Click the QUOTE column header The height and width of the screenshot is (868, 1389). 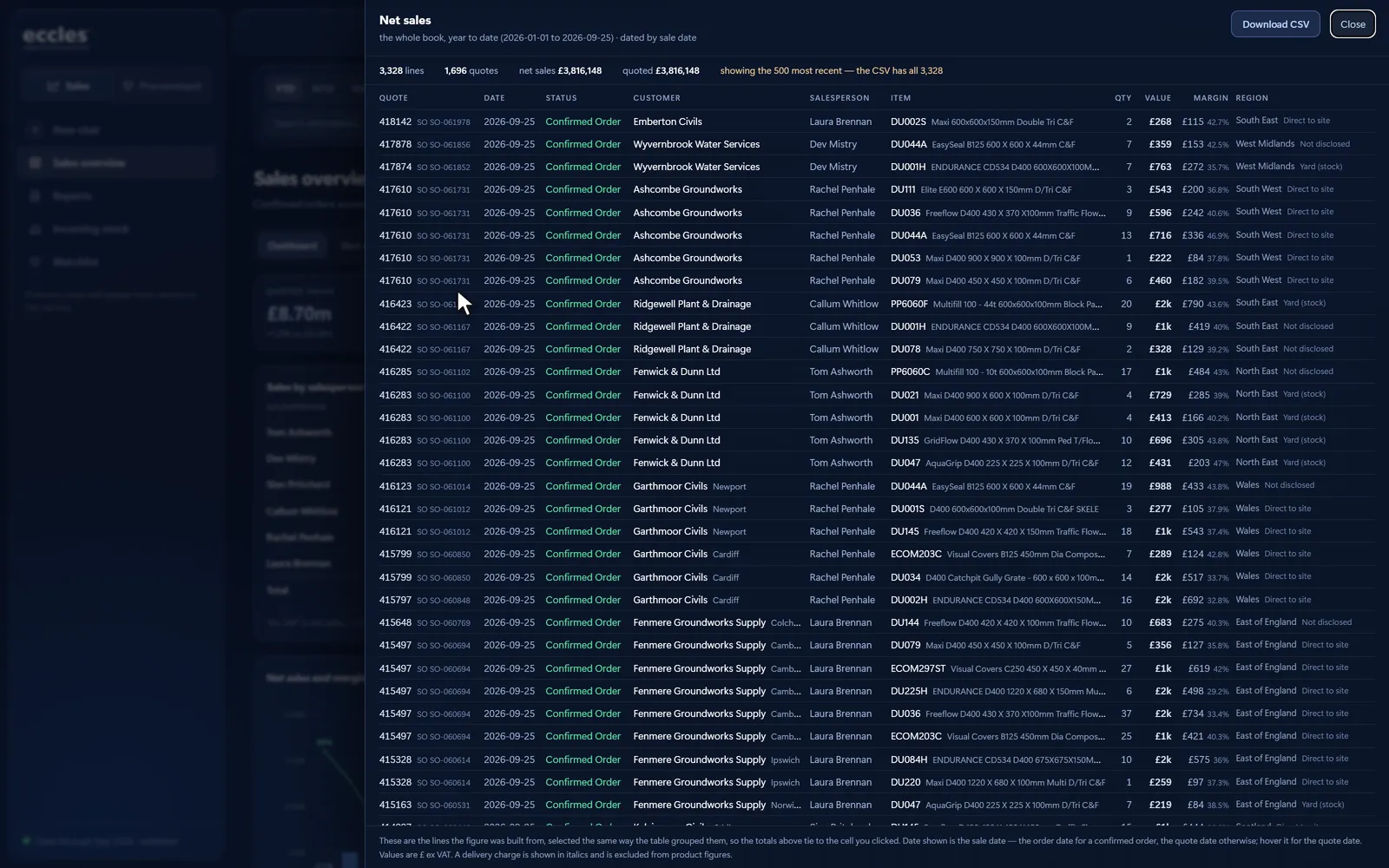point(393,98)
